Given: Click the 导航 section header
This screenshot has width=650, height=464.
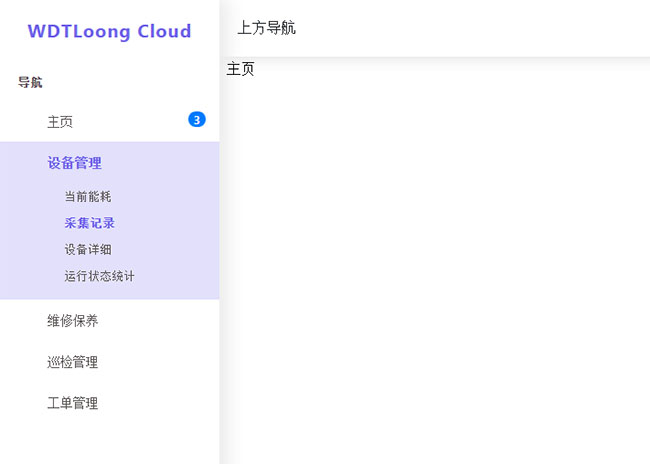Looking at the screenshot, I should click(x=30, y=83).
